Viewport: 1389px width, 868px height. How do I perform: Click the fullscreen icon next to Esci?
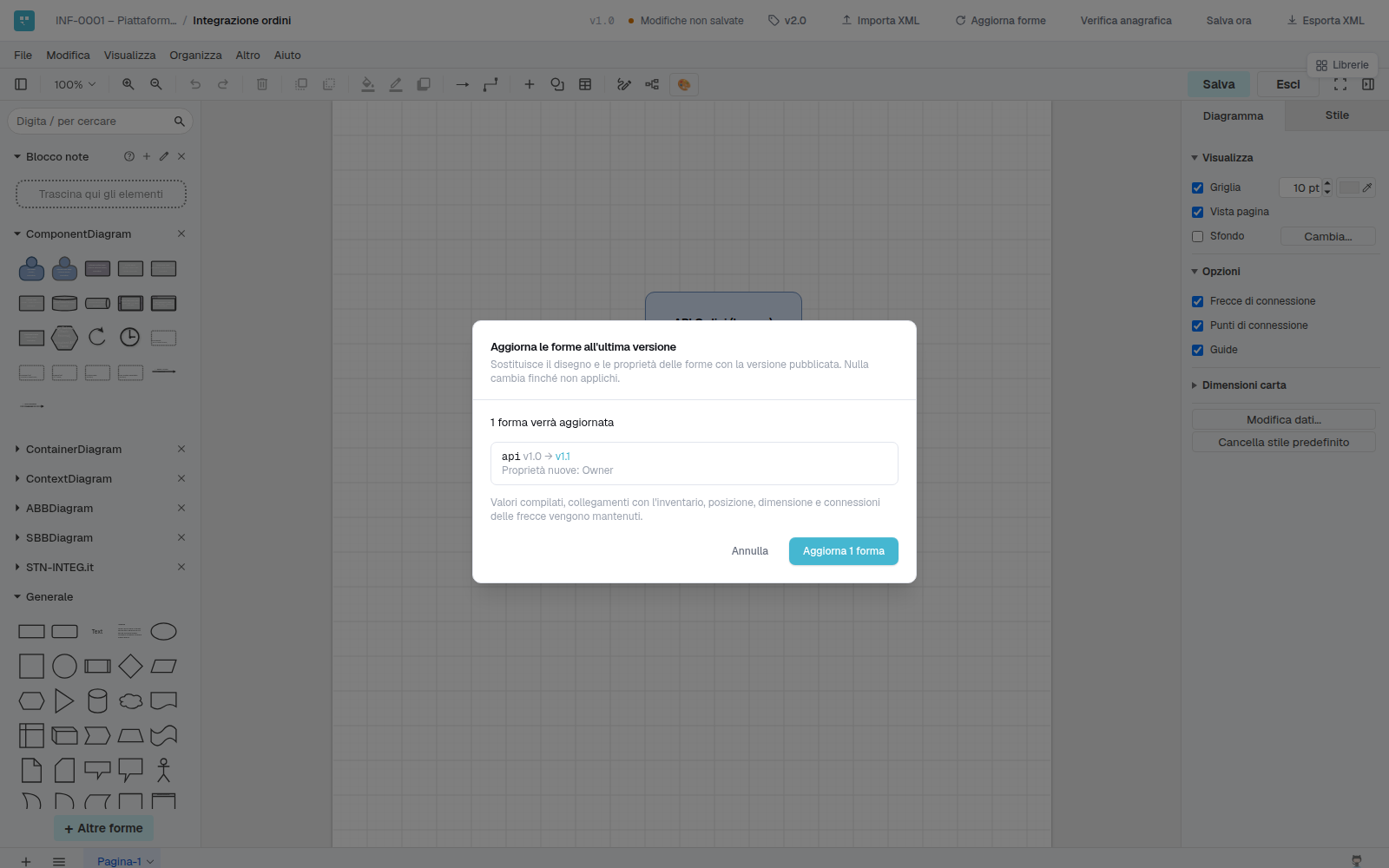pyautogui.click(x=1340, y=84)
